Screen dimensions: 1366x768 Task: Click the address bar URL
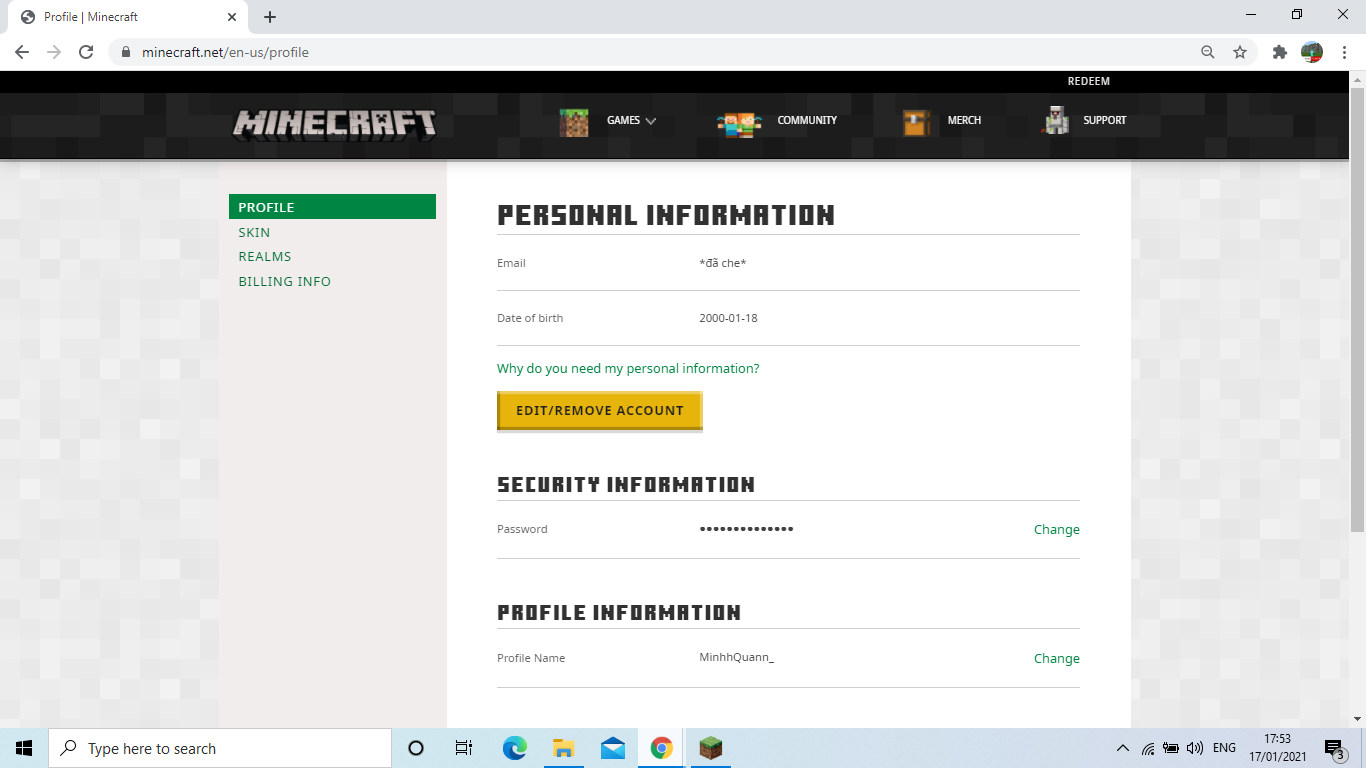[225, 52]
